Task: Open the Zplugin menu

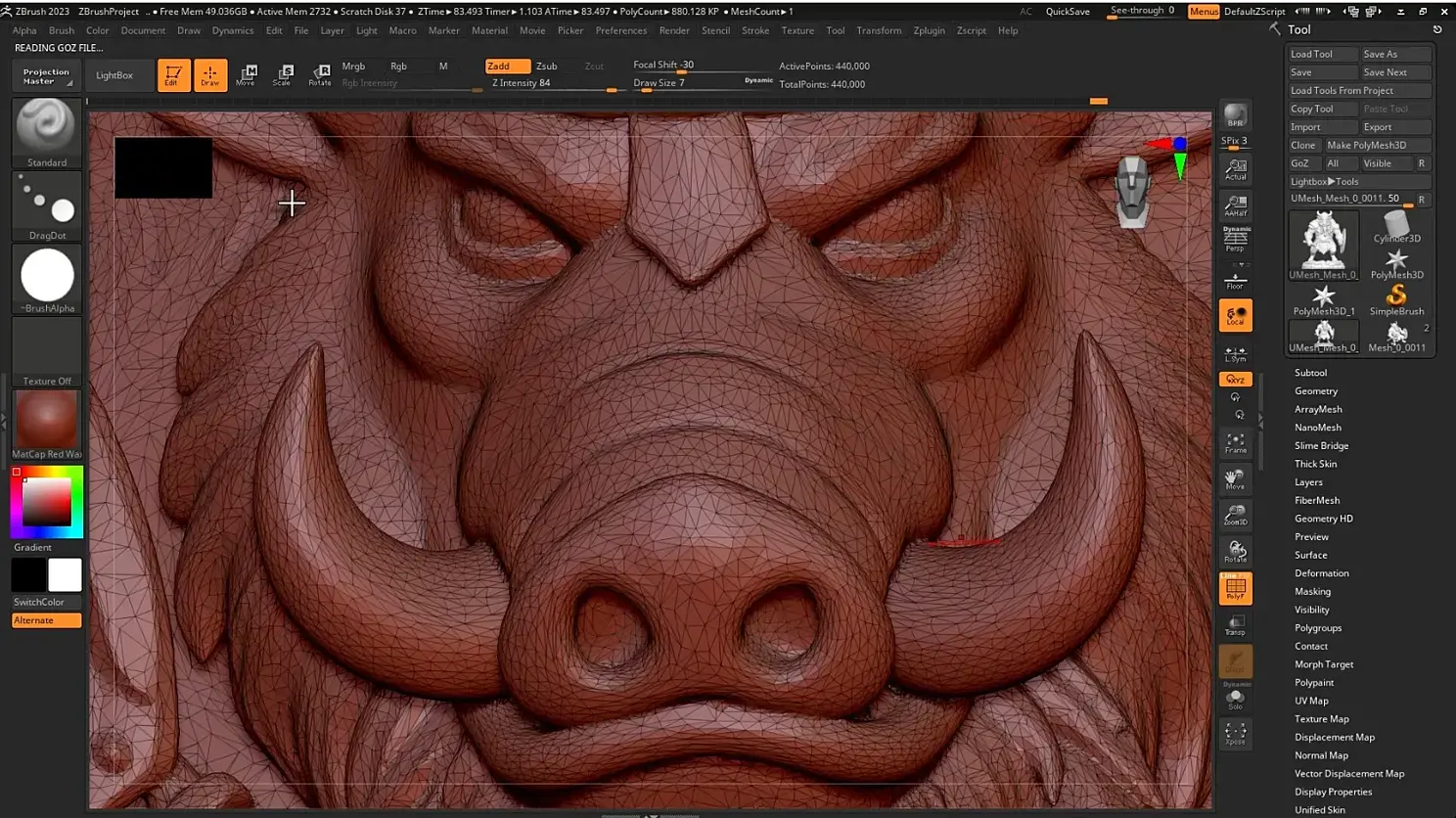Action: click(929, 30)
